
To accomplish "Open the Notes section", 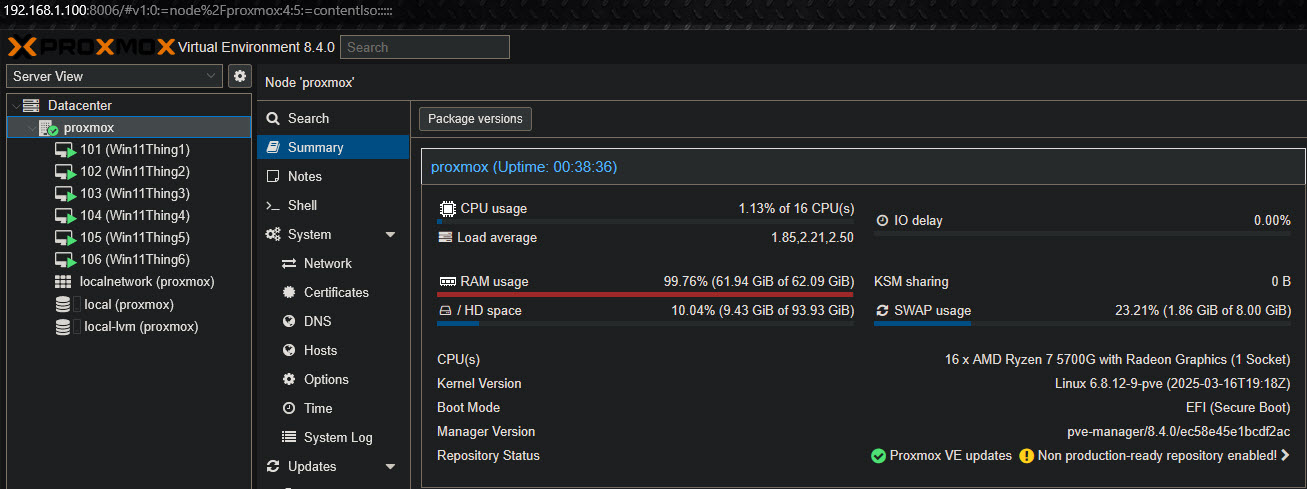I will tap(333, 176).
